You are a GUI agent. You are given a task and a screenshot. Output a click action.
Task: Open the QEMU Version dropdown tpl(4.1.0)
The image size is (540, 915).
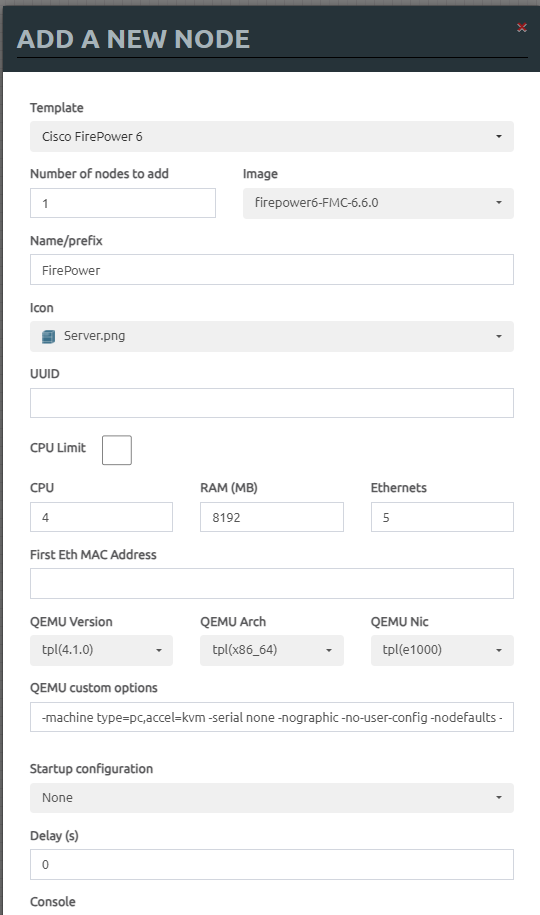101,650
